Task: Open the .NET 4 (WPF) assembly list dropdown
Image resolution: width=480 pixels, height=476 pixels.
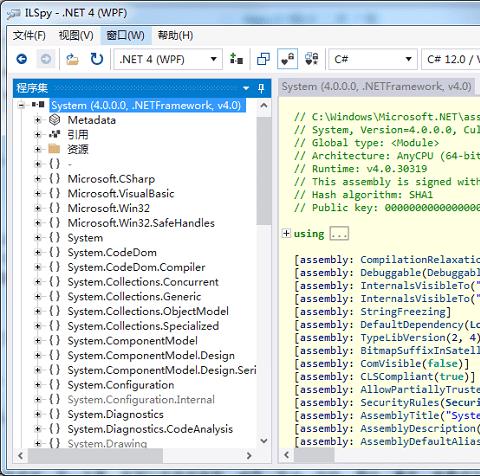Action: (168, 59)
